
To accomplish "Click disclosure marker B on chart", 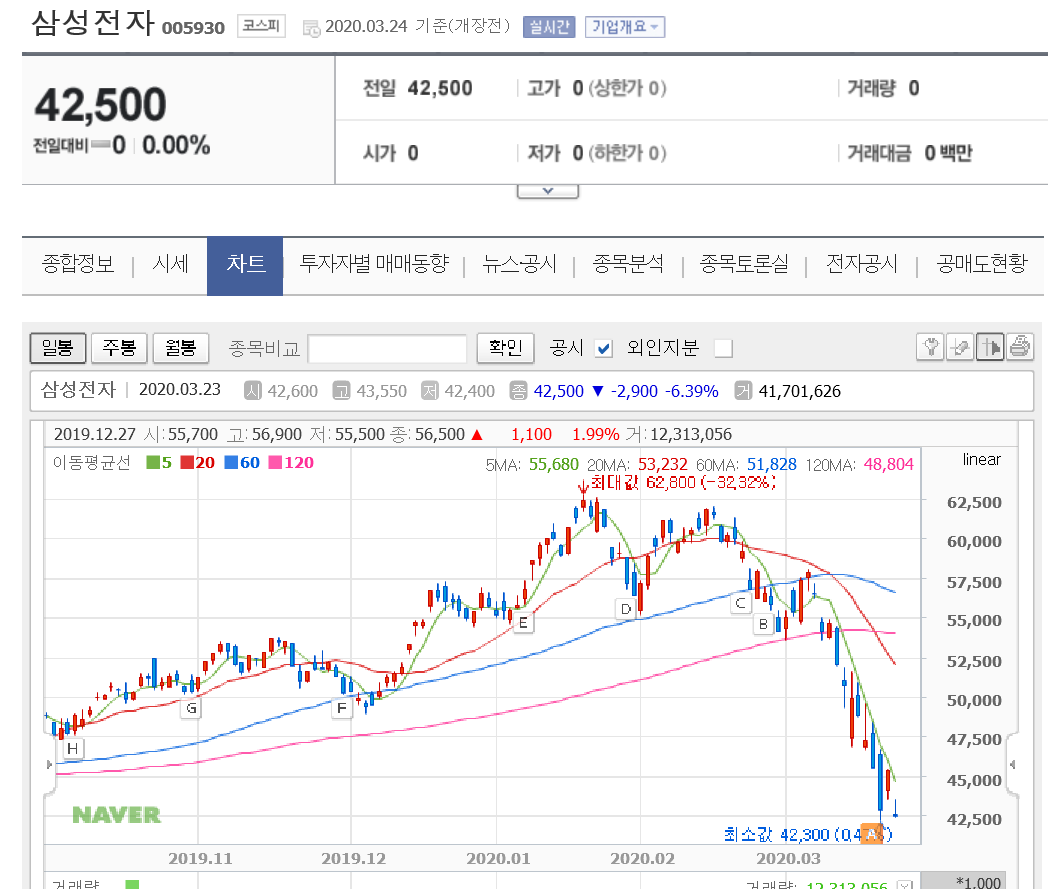I will [763, 624].
